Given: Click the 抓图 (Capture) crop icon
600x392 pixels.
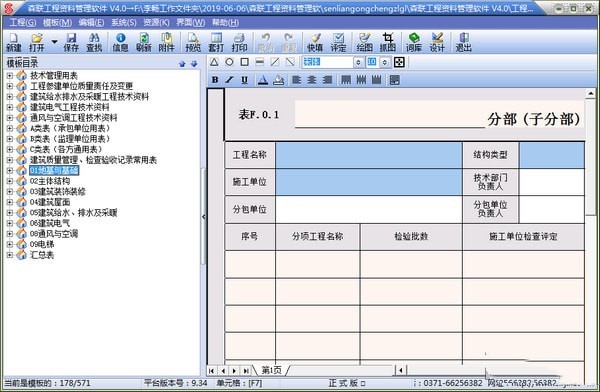Looking at the screenshot, I should pyautogui.click(x=388, y=42).
